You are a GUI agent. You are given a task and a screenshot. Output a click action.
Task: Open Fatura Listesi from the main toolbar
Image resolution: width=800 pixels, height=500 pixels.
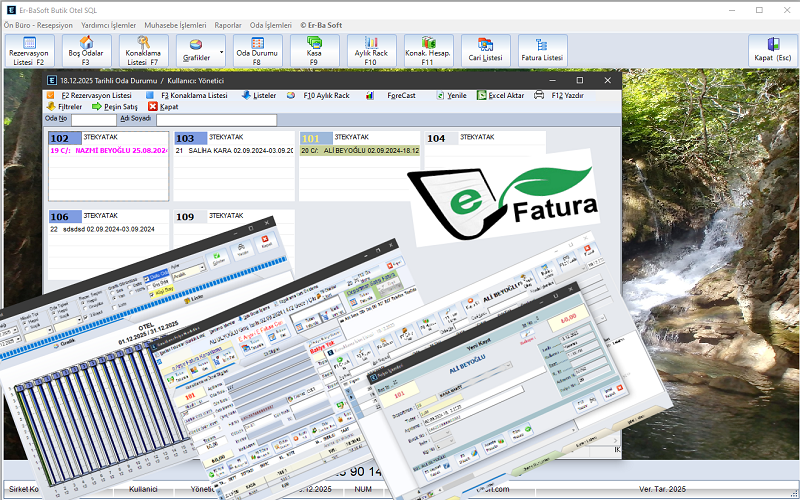pyautogui.click(x=543, y=49)
